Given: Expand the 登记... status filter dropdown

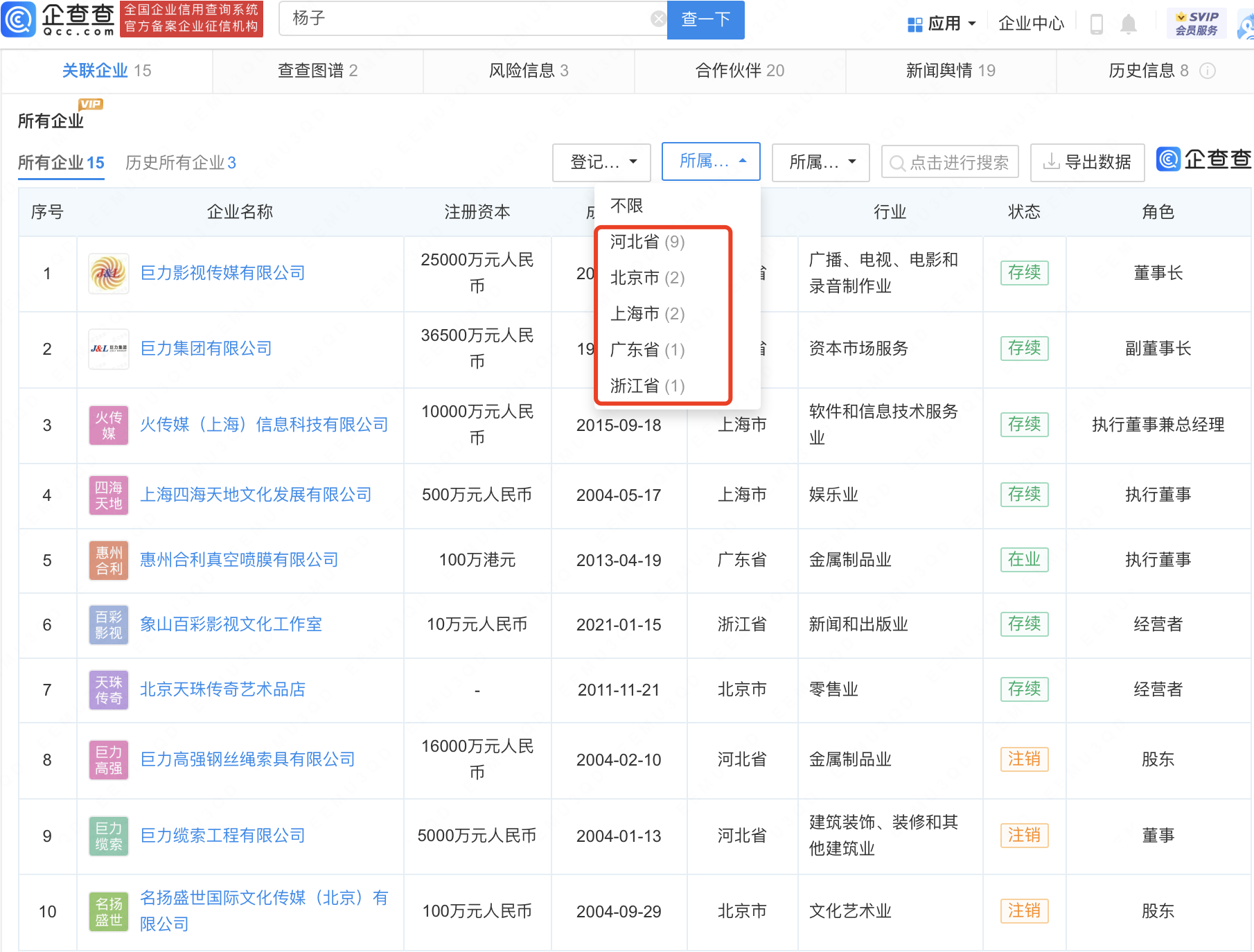Looking at the screenshot, I should pos(601,162).
